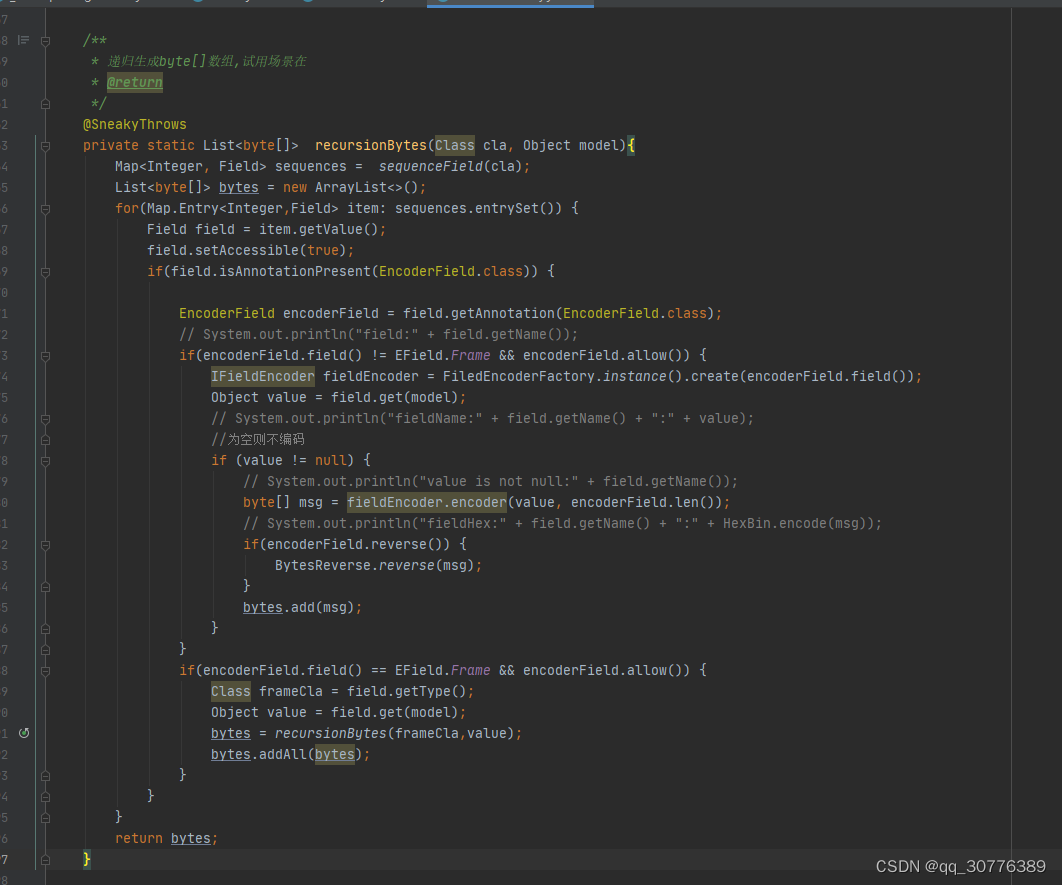This screenshot has width=1062, height=885.
Task: Click the recursionBytes method name in declaration
Action: (370, 146)
